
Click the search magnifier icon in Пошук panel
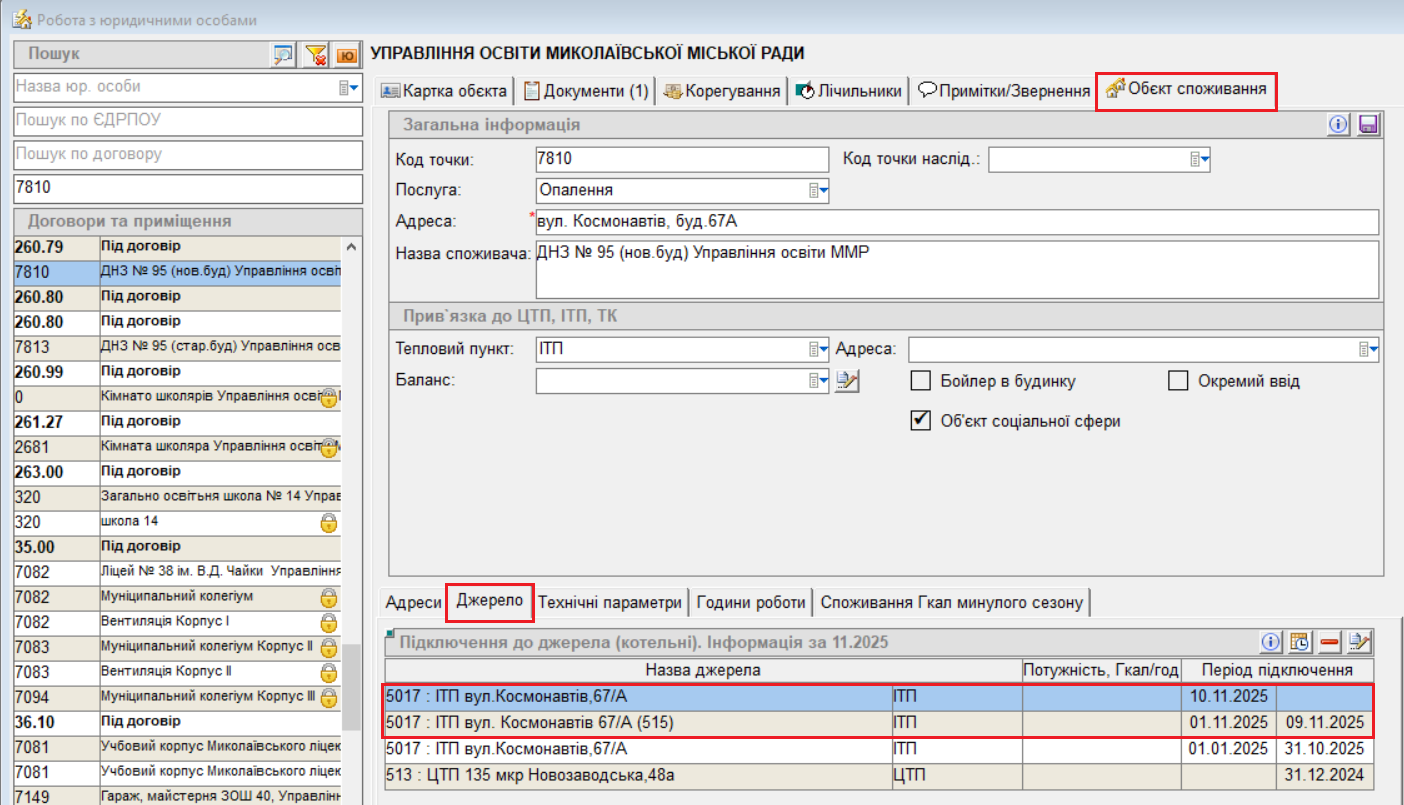pyautogui.click(x=283, y=55)
